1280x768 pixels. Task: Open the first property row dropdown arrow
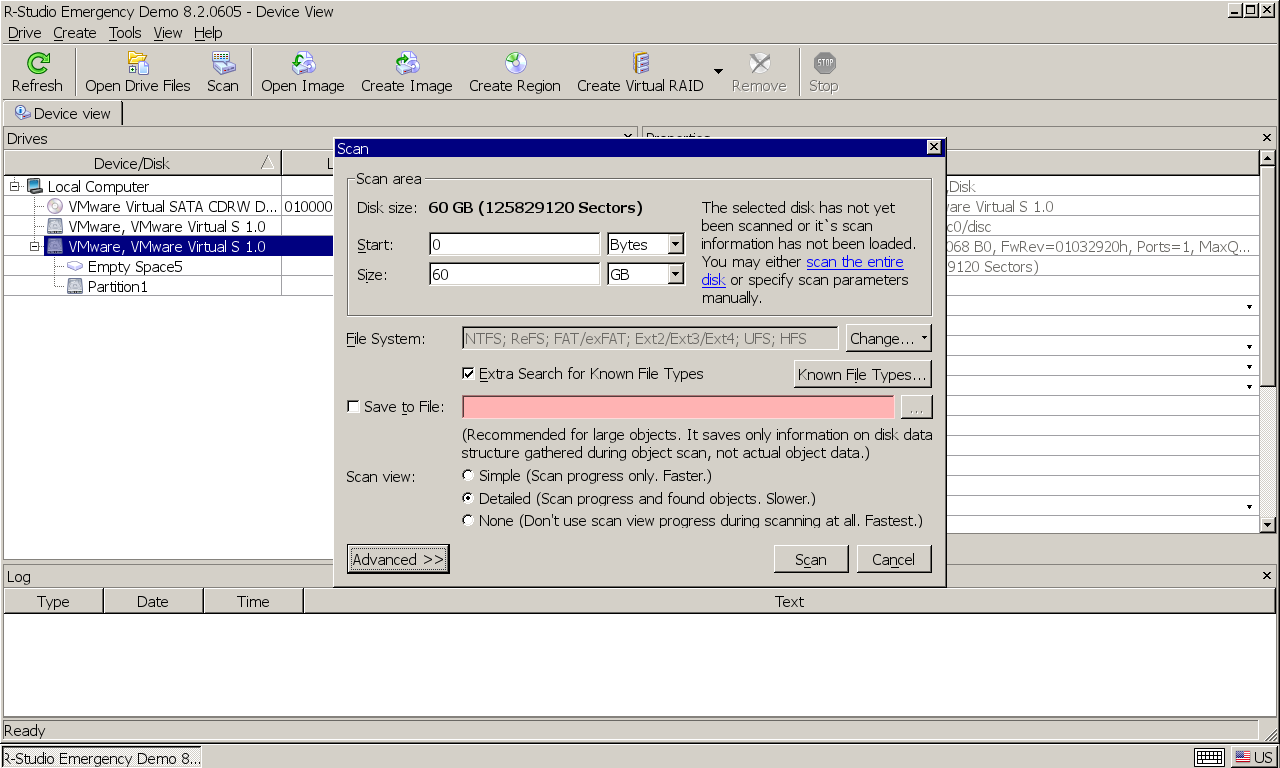[x=1250, y=307]
